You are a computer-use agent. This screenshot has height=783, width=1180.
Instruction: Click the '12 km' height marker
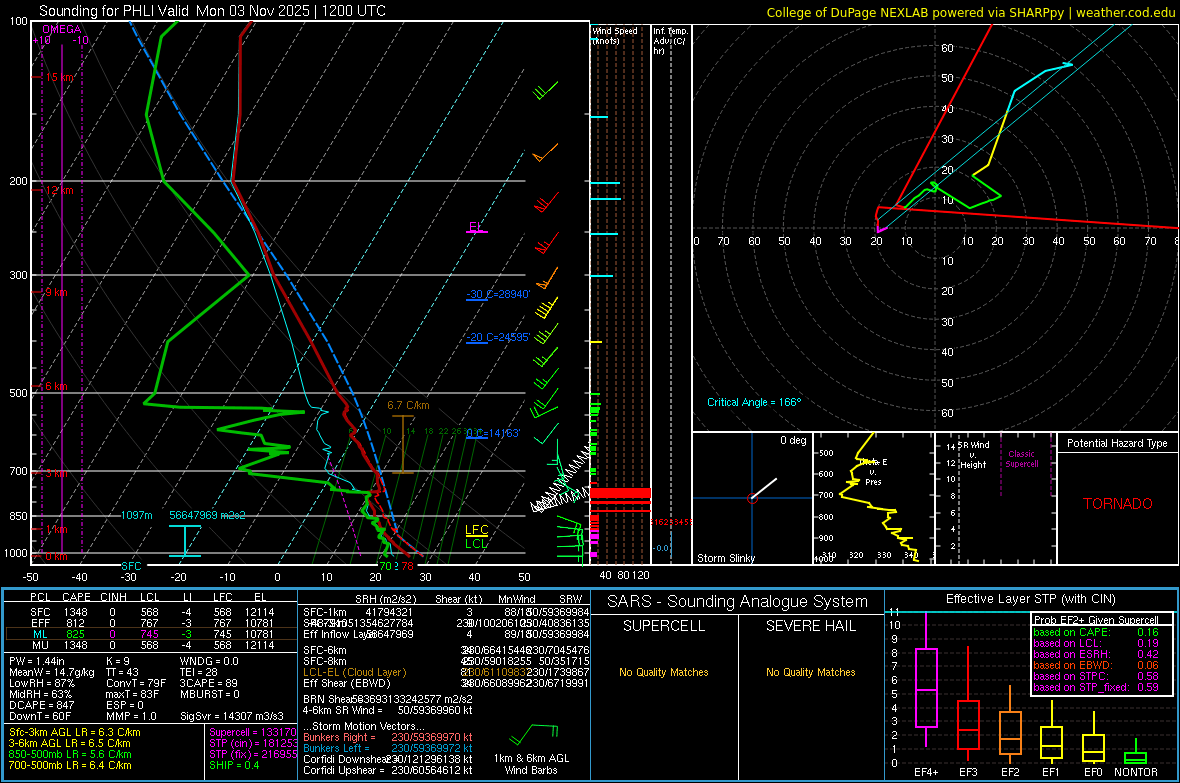59,190
